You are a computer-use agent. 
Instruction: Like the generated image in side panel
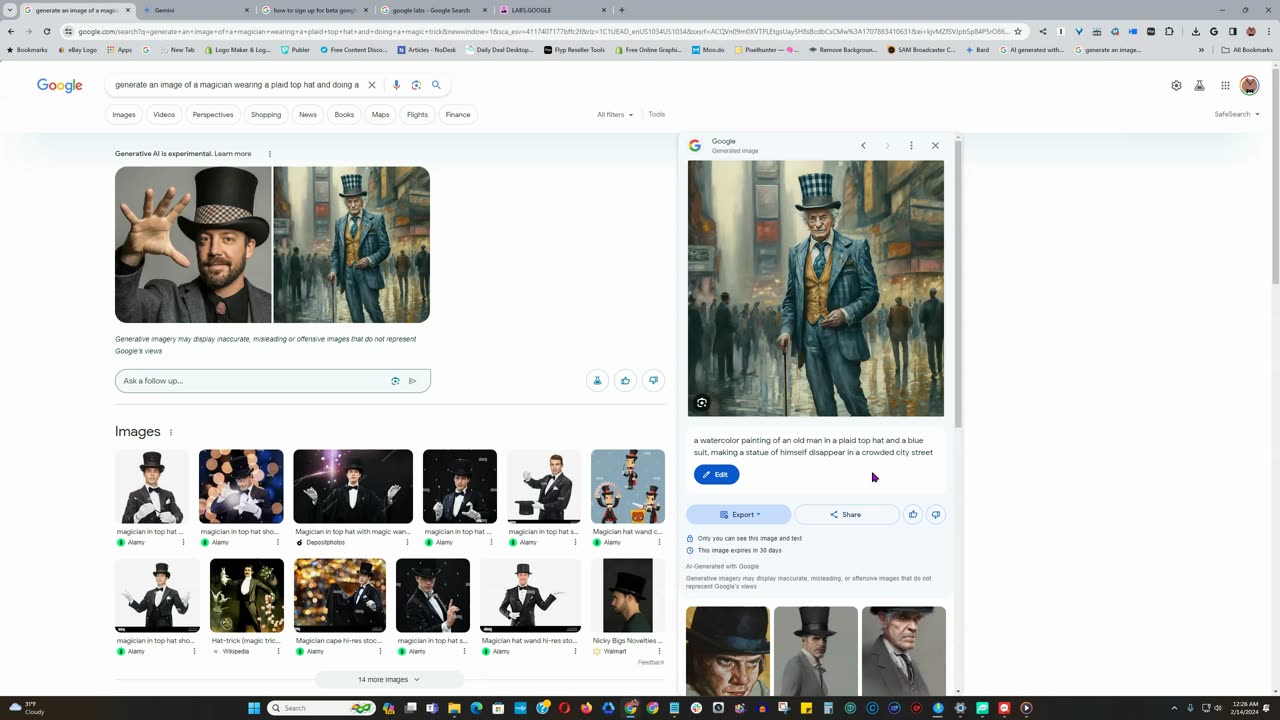(913, 515)
